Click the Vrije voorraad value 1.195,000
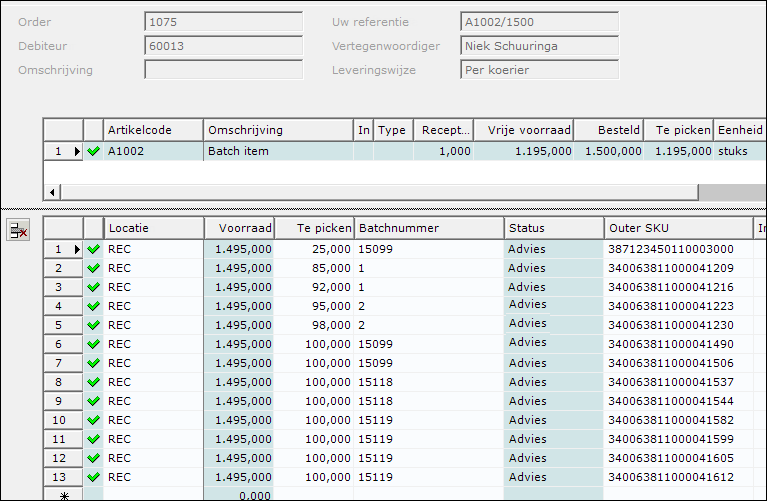 click(524, 151)
